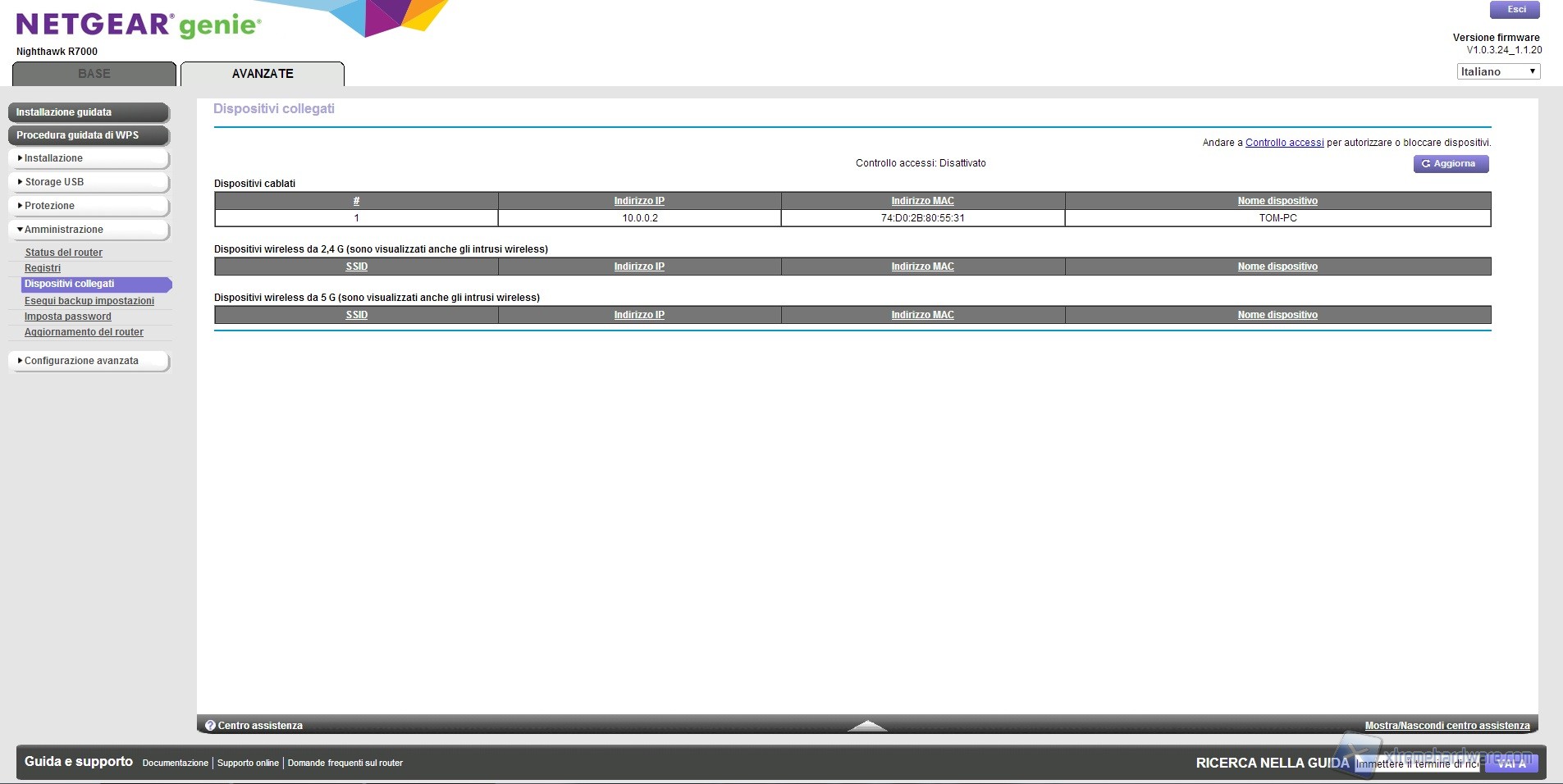Open Installazione guidata wizard

(89, 112)
